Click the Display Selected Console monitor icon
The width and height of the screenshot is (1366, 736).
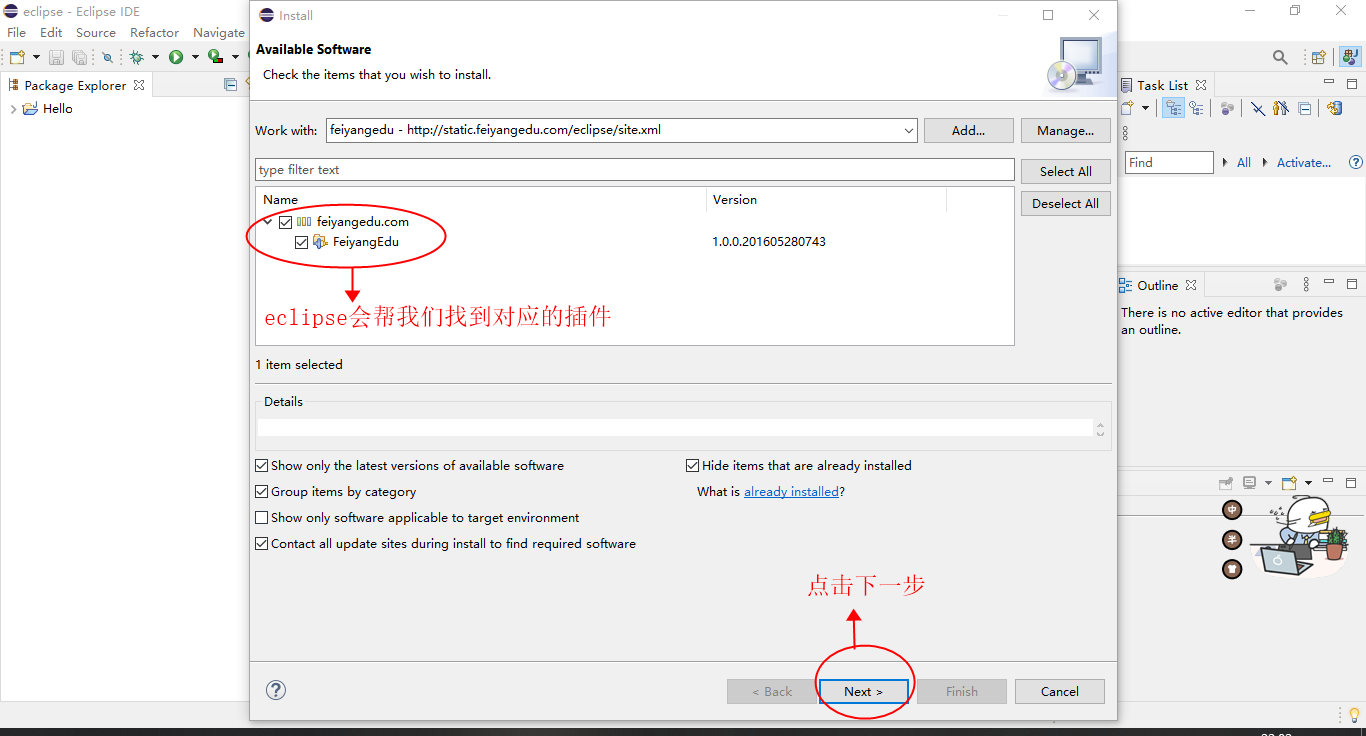[x=1250, y=482]
